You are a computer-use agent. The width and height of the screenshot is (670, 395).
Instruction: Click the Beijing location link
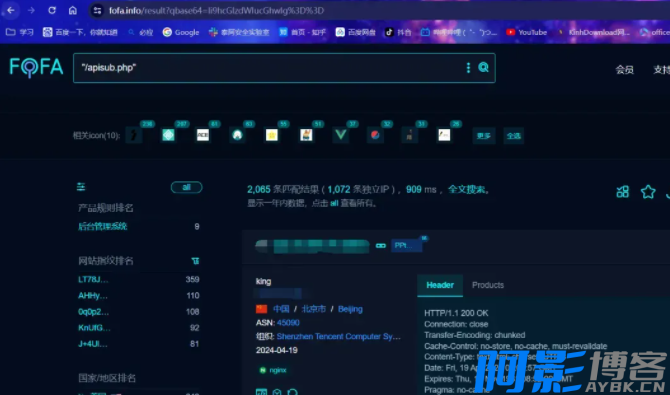pyautogui.click(x=350, y=309)
